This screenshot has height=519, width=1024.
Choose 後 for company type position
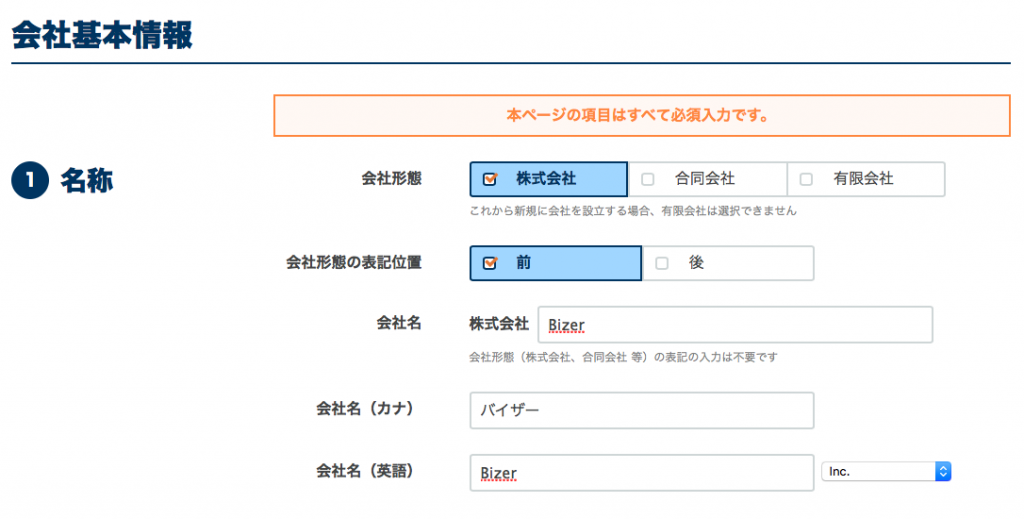[728, 263]
